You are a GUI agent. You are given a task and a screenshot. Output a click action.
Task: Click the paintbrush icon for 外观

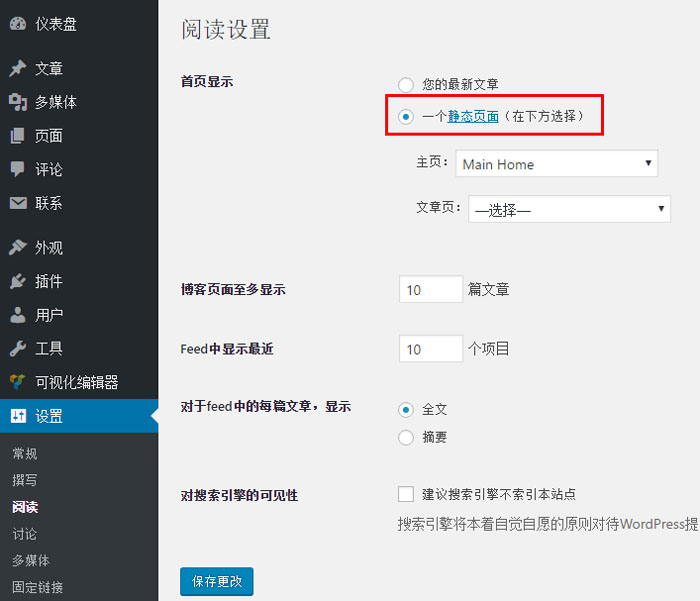18,248
